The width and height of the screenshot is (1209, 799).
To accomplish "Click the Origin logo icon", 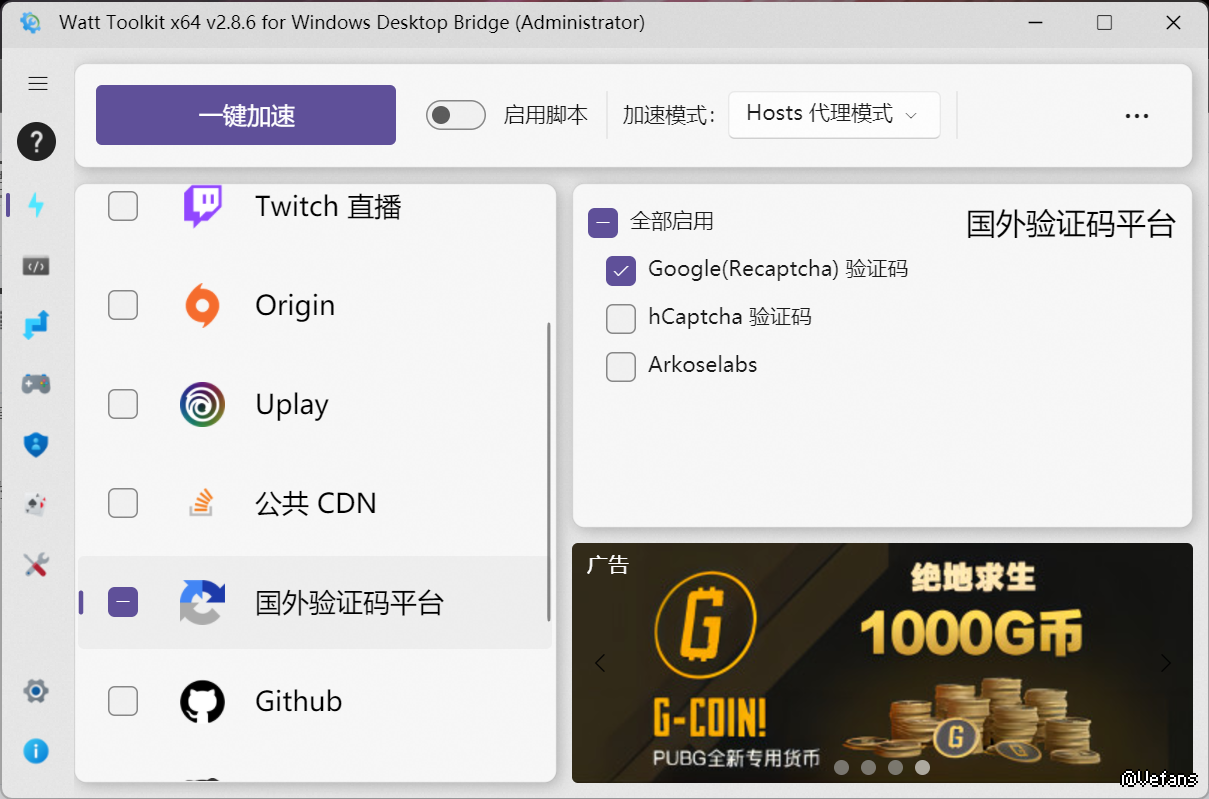I will 202,305.
